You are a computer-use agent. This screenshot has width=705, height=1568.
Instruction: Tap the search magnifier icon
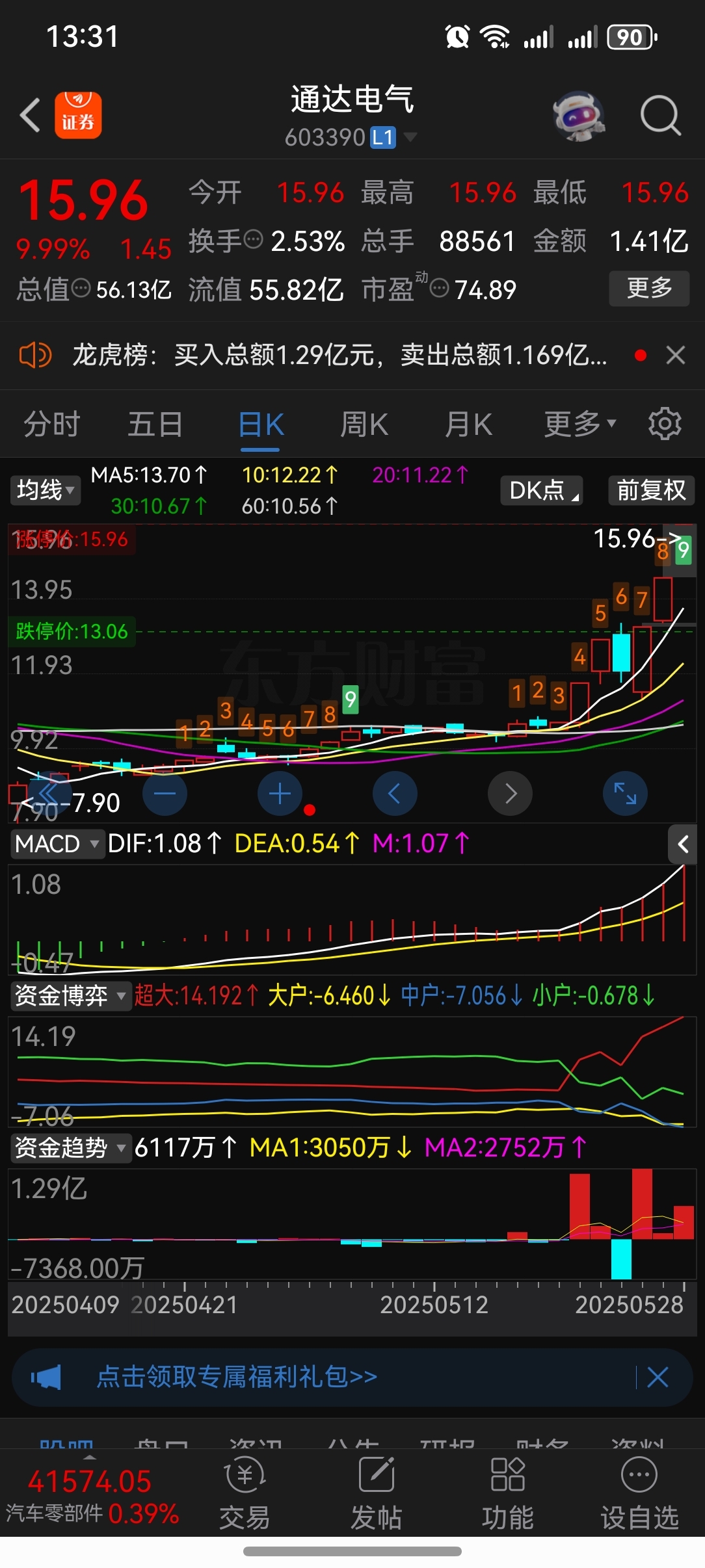pyautogui.click(x=660, y=116)
